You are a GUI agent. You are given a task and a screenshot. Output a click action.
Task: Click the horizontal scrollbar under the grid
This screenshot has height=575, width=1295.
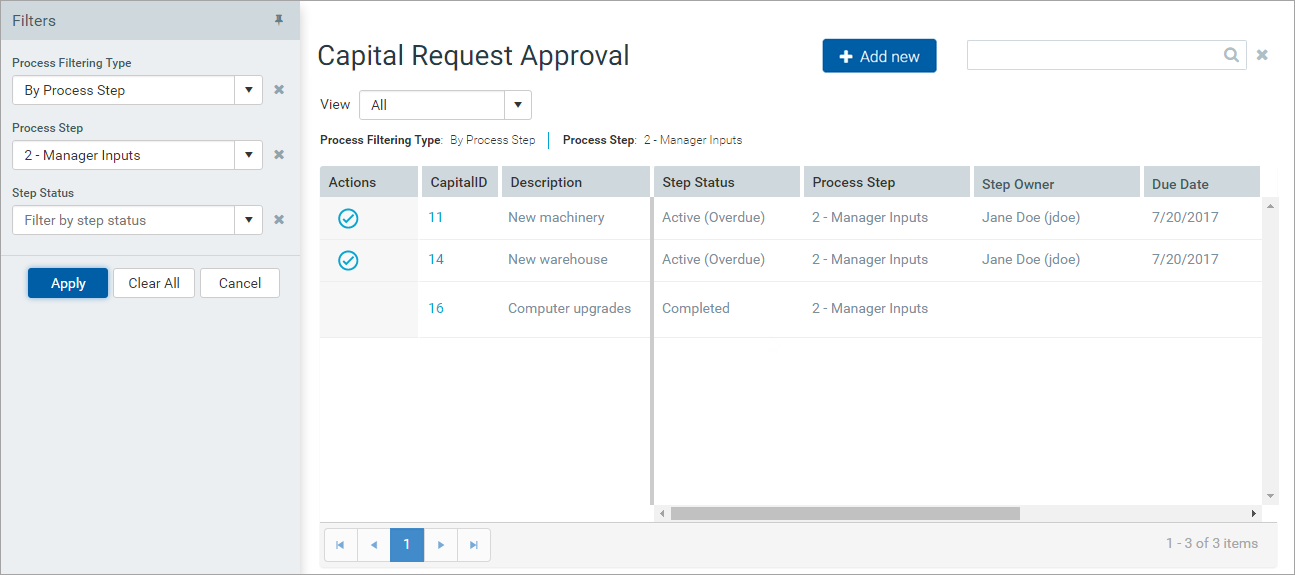click(x=845, y=513)
